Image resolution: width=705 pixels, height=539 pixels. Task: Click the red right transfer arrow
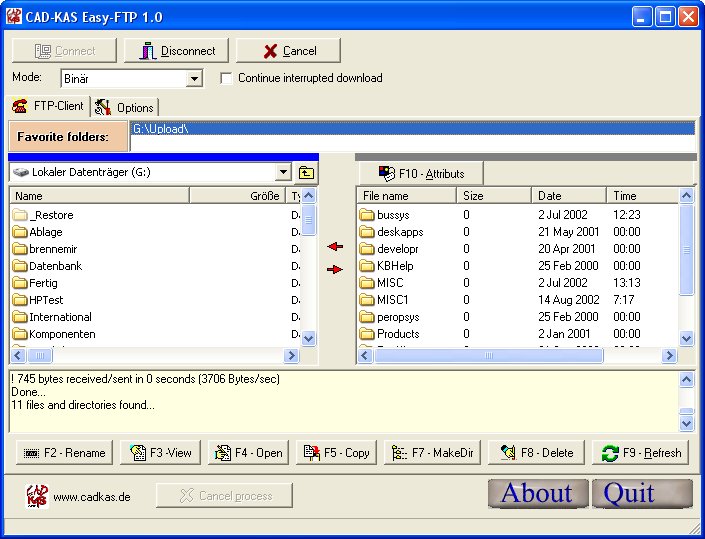tap(335, 269)
